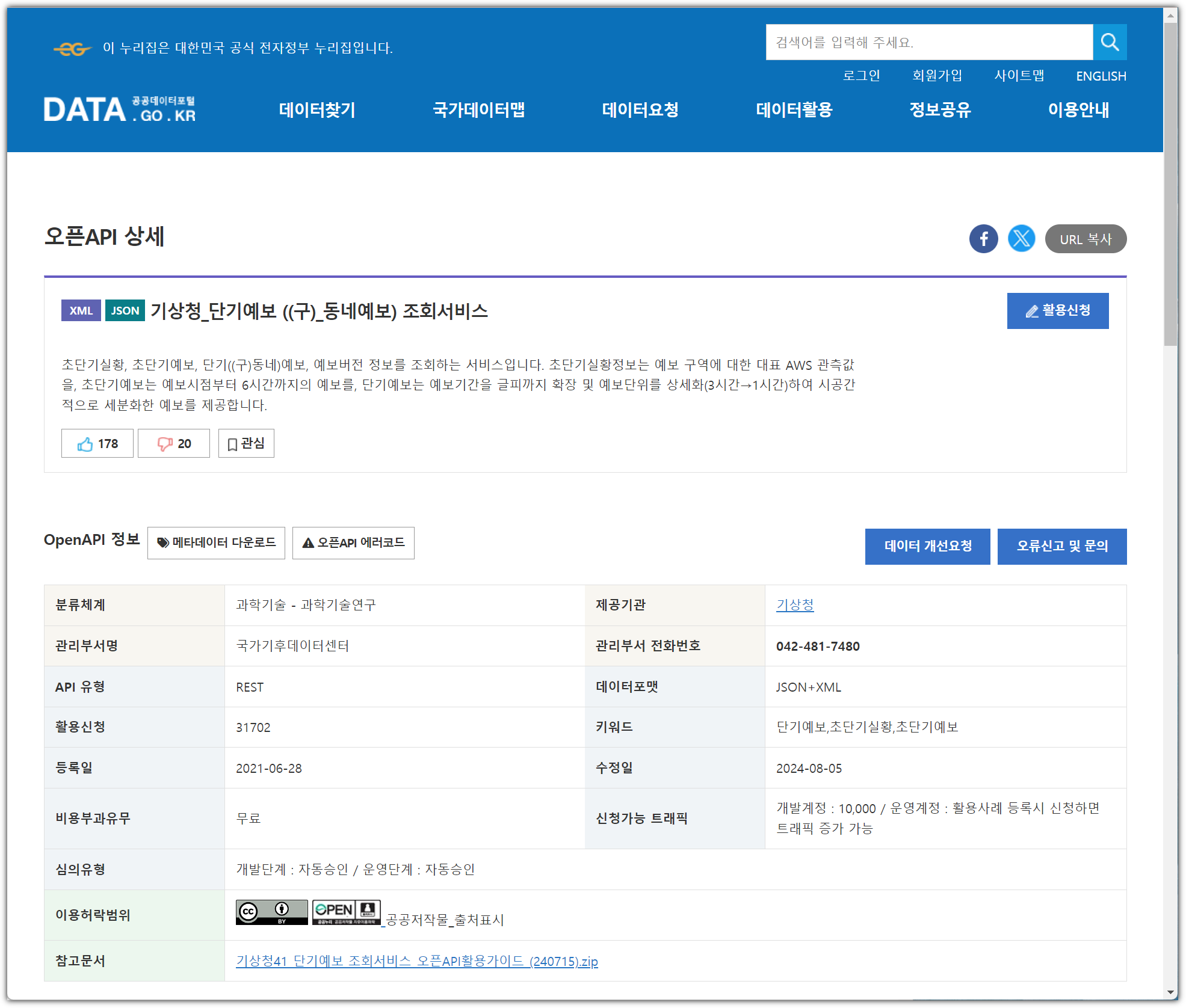Open the 데이터찾기 menu
The height and width of the screenshot is (1008, 1186).
point(317,109)
